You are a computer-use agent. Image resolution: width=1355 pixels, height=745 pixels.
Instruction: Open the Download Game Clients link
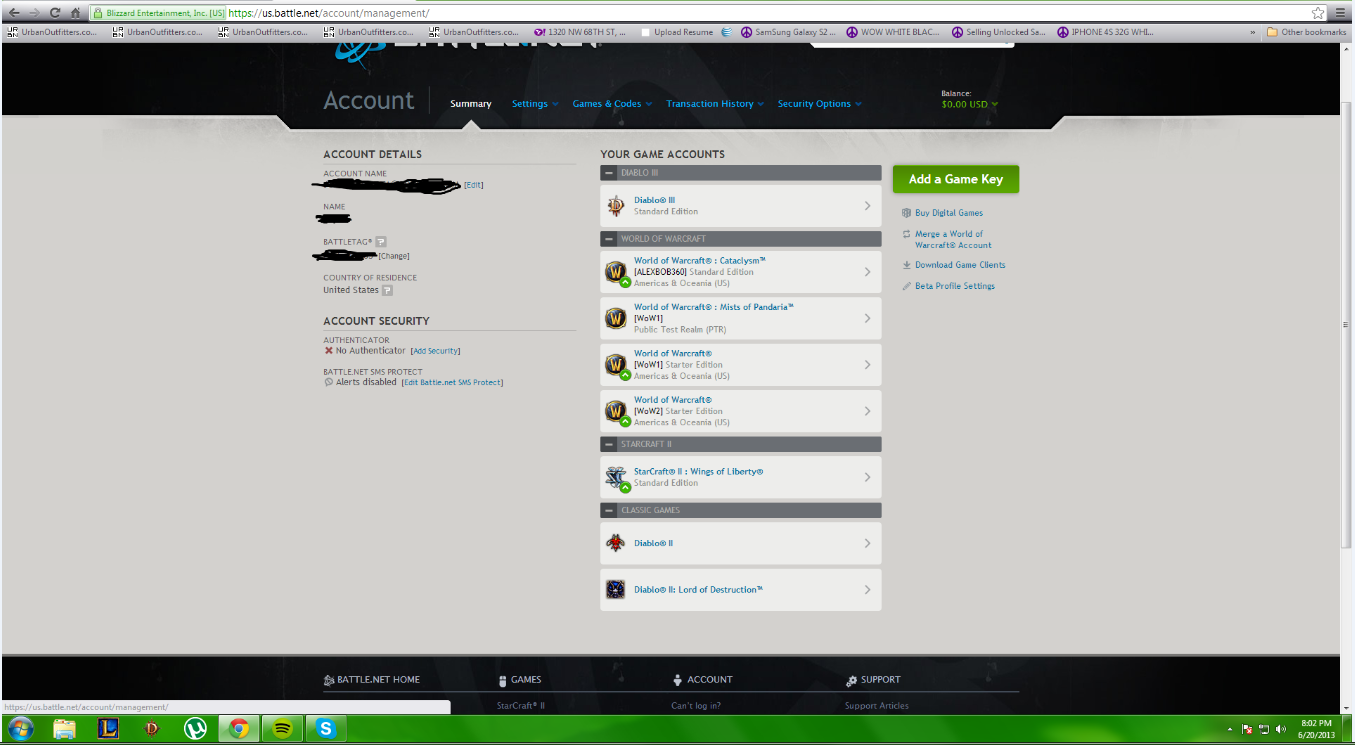[x=960, y=265]
